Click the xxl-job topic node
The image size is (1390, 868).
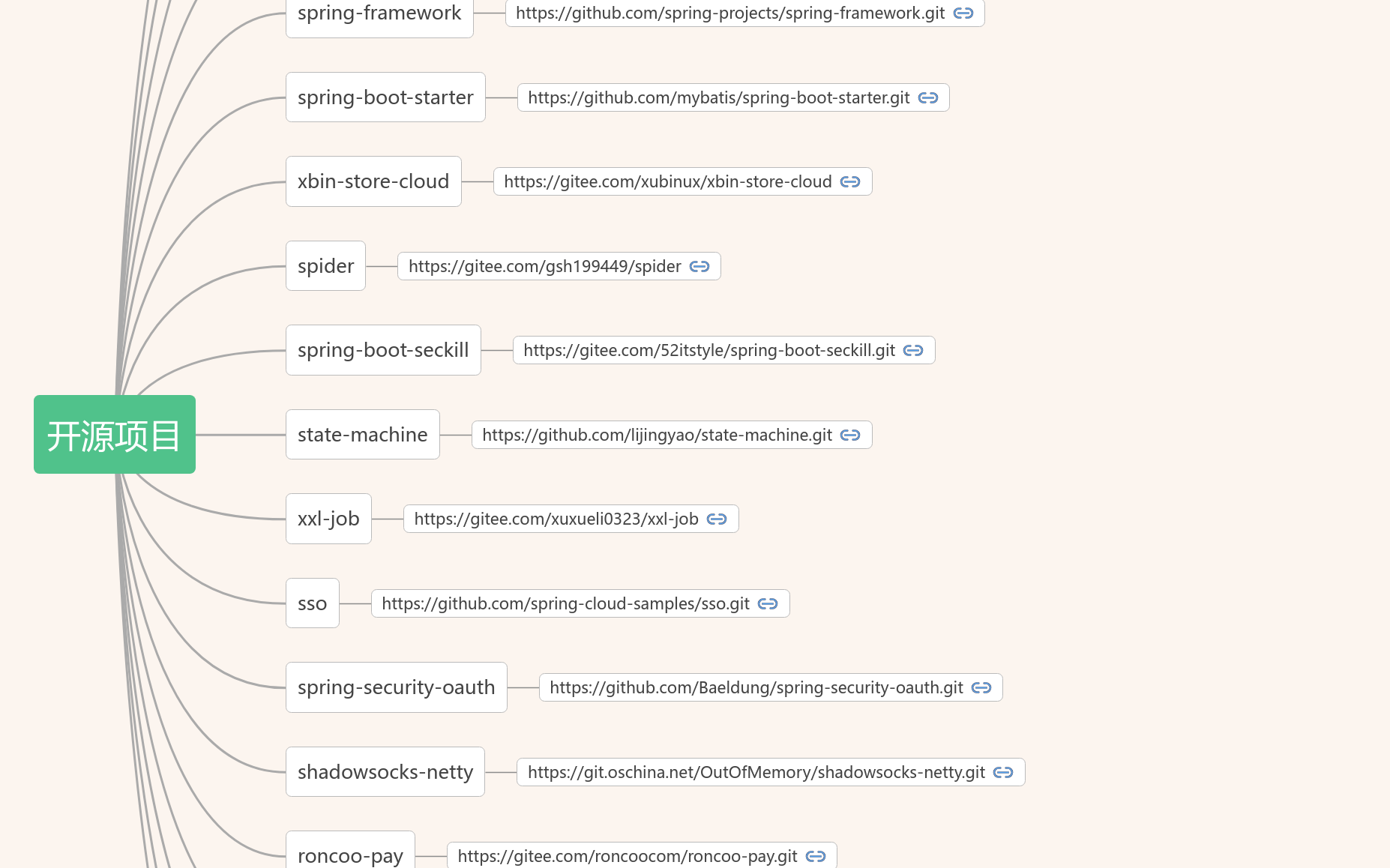tap(328, 519)
